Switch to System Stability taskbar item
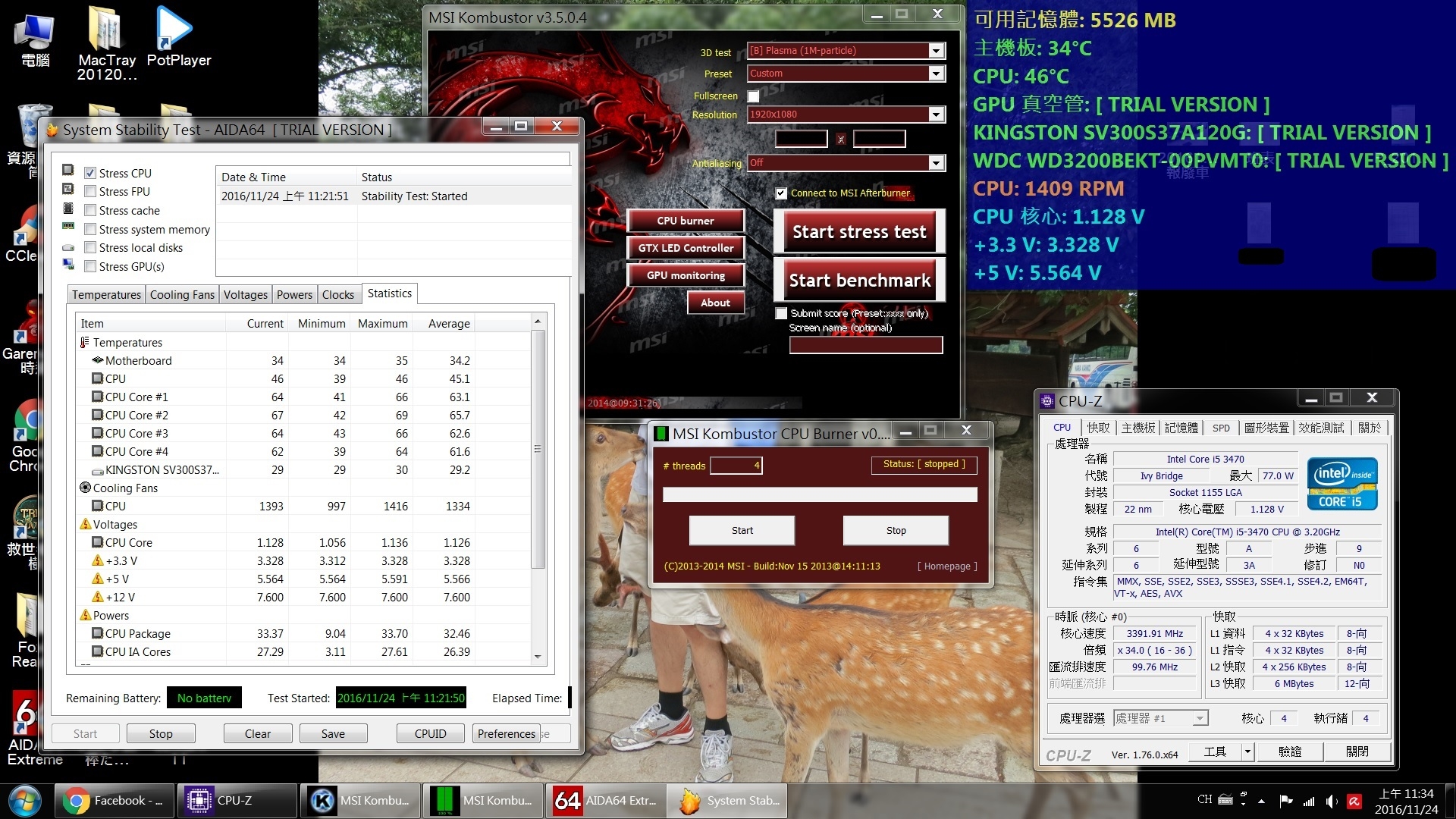The height and width of the screenshot is (819, 1456). click(x=729, y=800)
